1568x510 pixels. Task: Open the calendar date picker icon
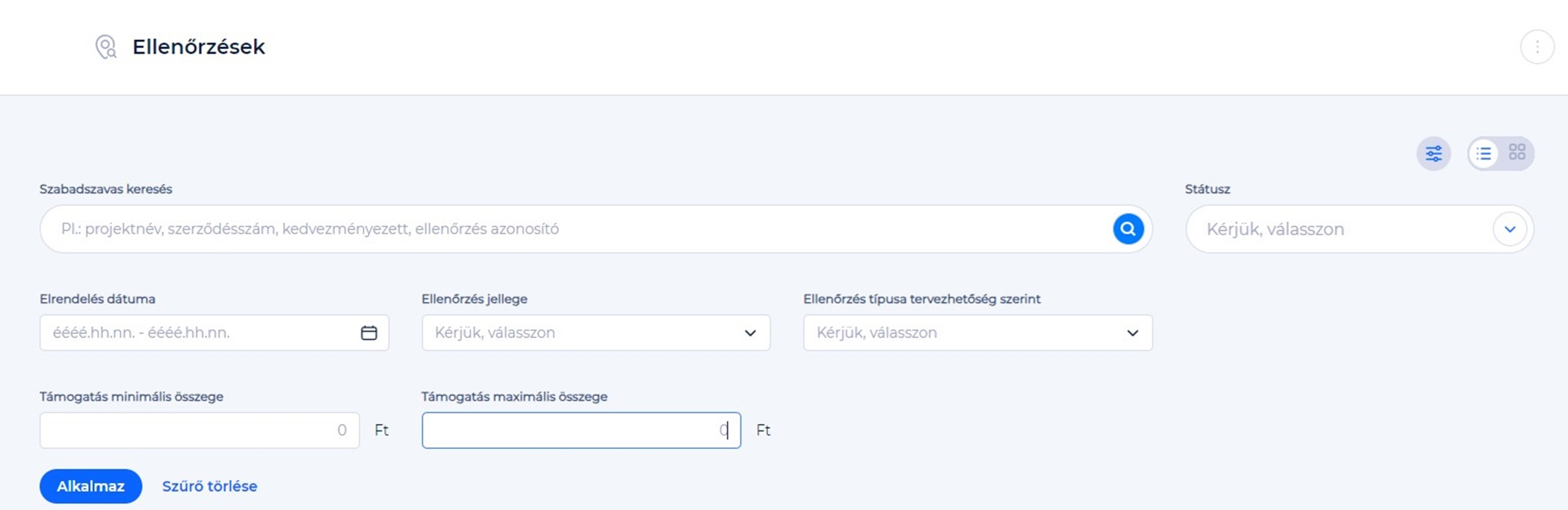[369, 332]
